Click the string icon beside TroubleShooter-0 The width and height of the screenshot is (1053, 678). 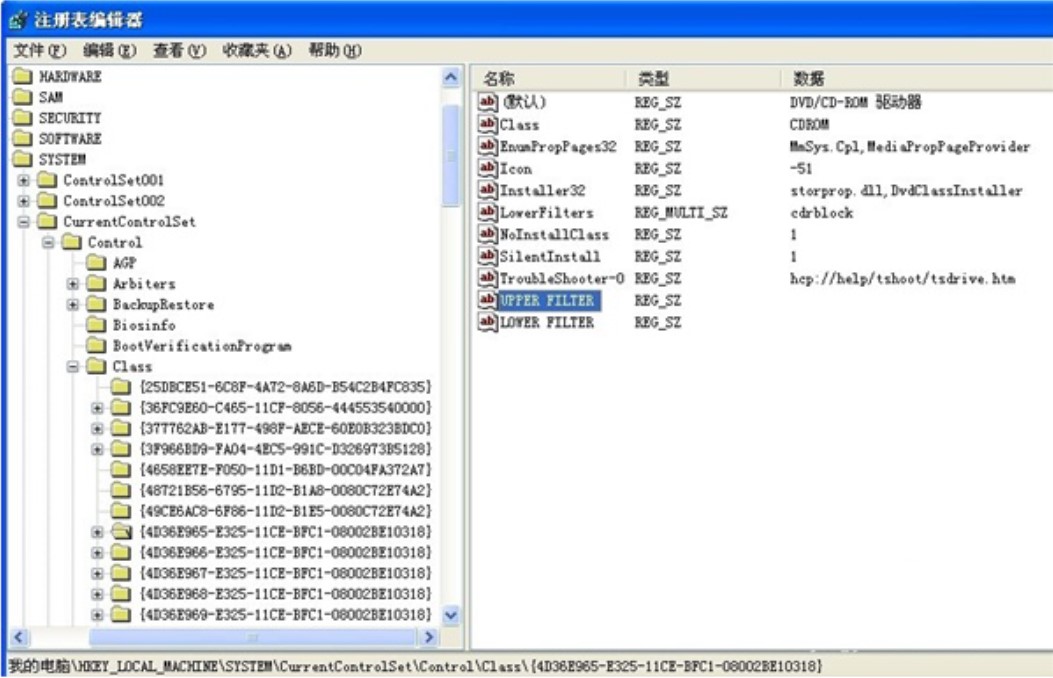(x=488, y=278)
